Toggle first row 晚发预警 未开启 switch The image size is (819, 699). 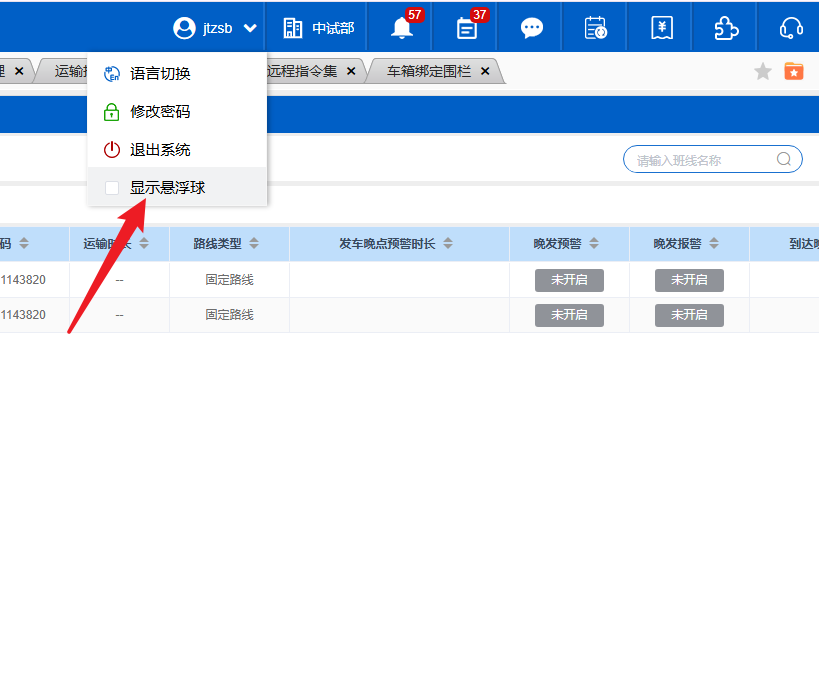pyautogui.click(x=569, y=280)
